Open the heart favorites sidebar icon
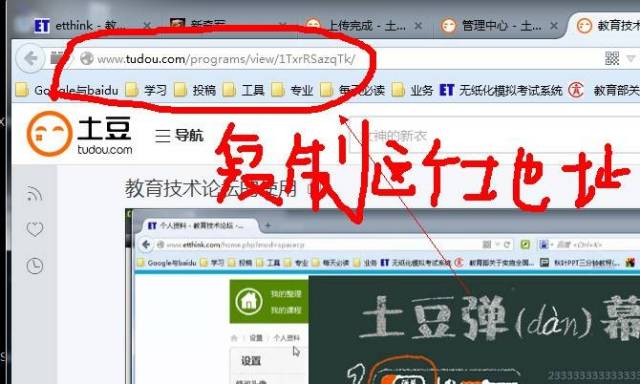Viewport: 640px width, 384px height. (x=35, y=229)
